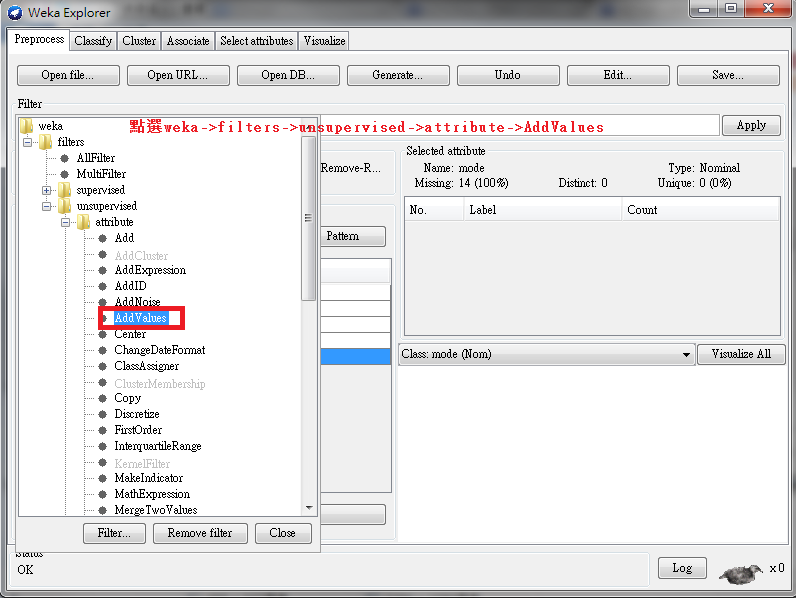The height and width of the screenshot is (598, 796).
Task: Click the supervised folder icon
Action: tap(64, 190)
